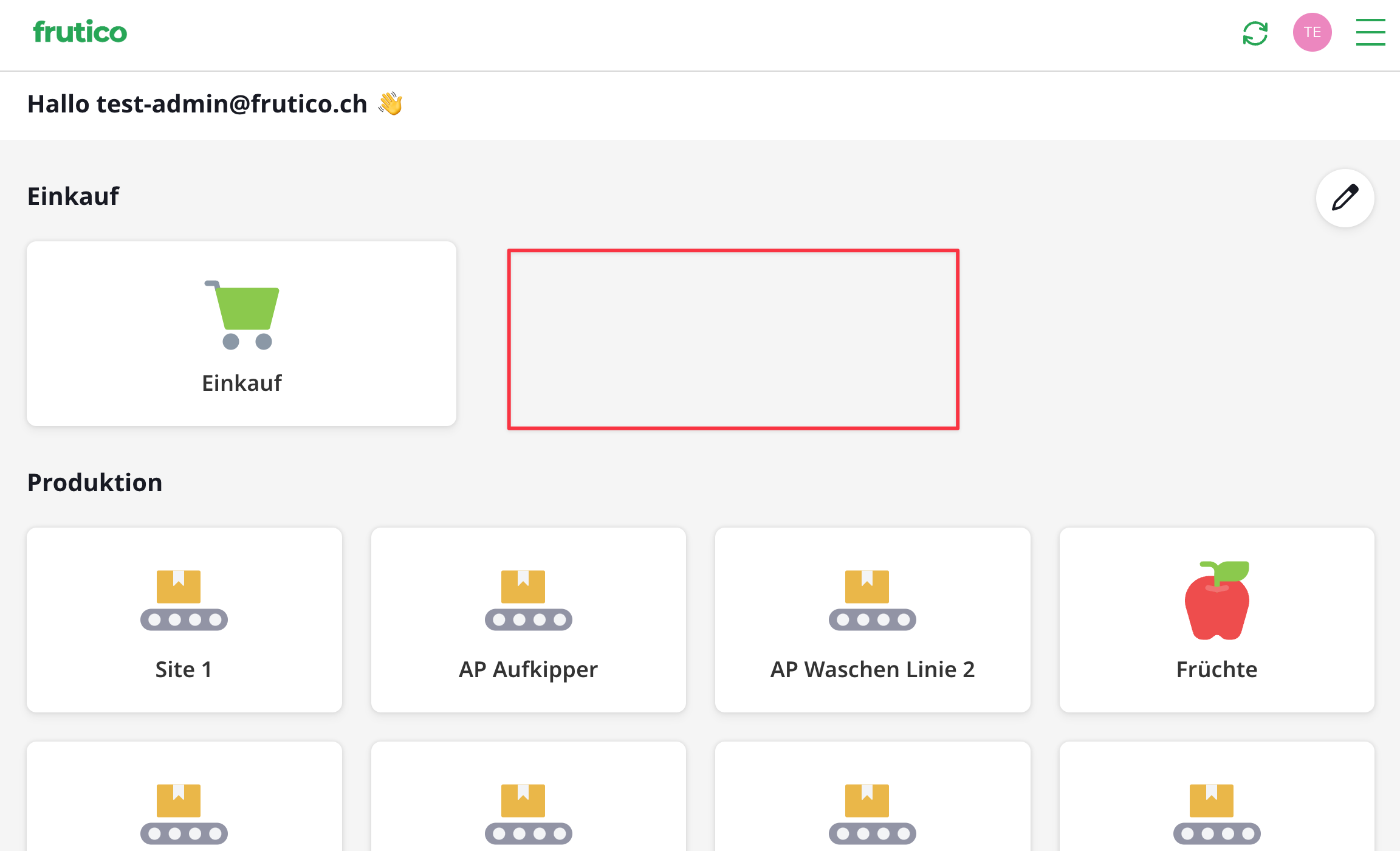
Task: Click the waving hand emoji
Action: click(390, 103)
